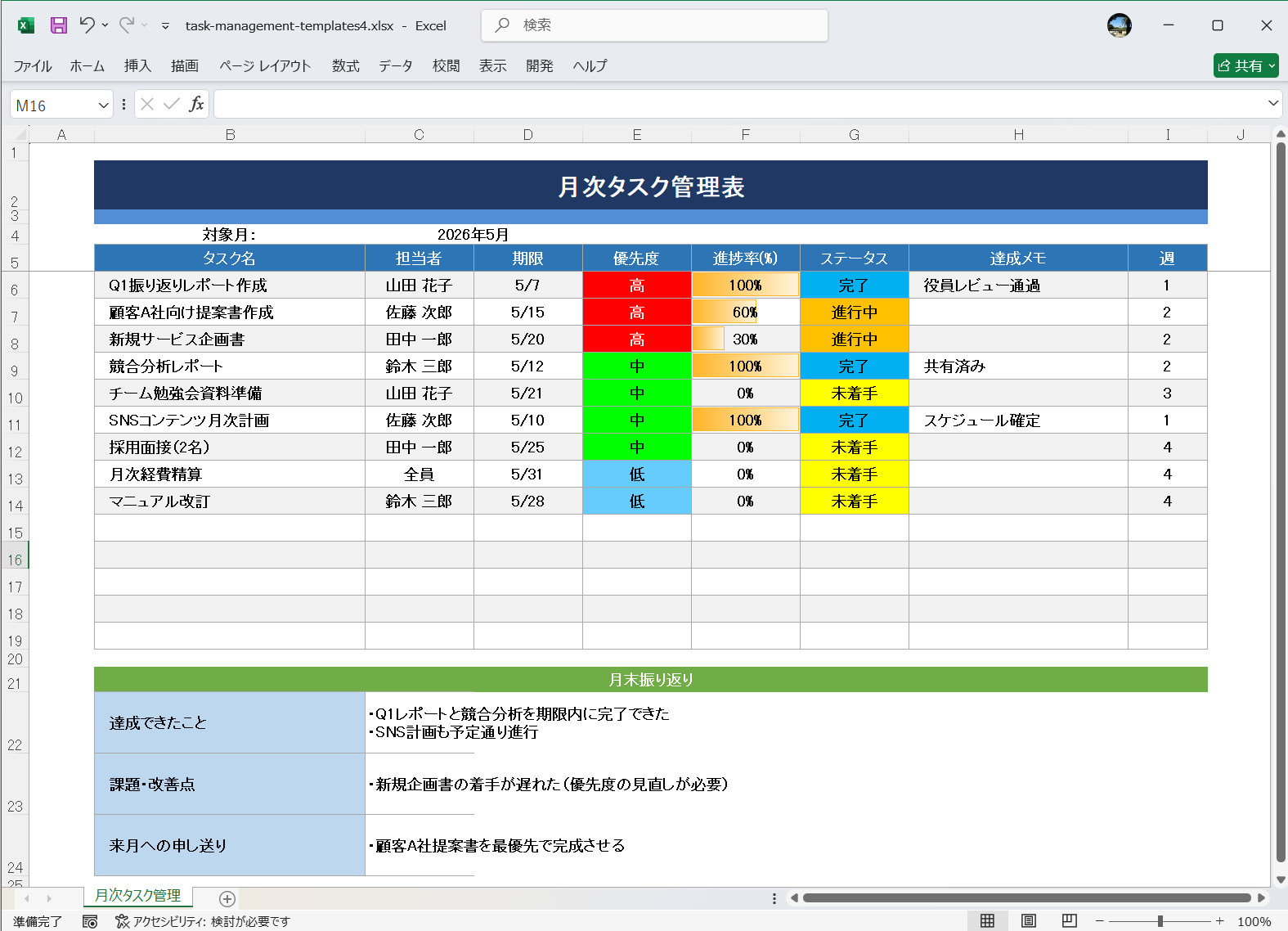Switch to the 表示 ribbon tab
Image resolution: width=1288 pixels, height=931 pixels.
(x=493, y=65)
